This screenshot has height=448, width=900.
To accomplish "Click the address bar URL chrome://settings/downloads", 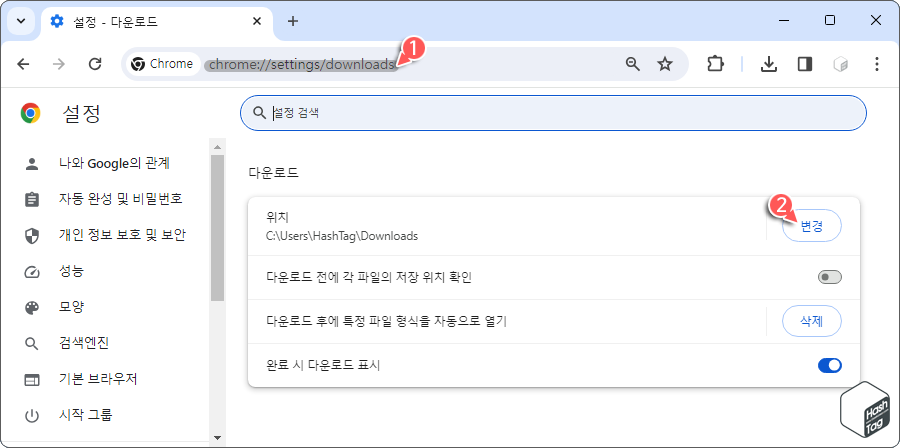I will pos(302,64).
